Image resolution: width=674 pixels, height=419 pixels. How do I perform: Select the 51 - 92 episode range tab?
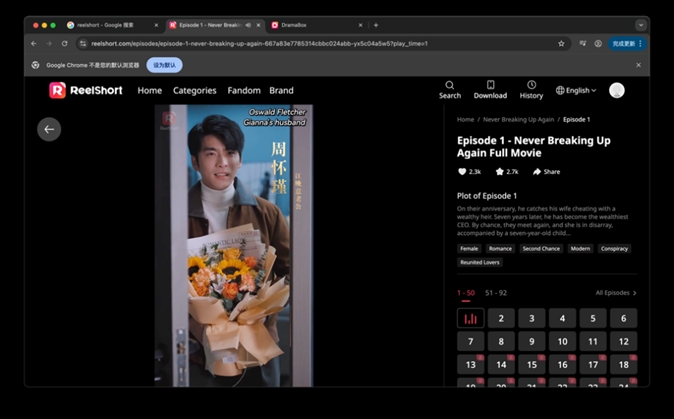pyautogui.click(x=496, y=293)
